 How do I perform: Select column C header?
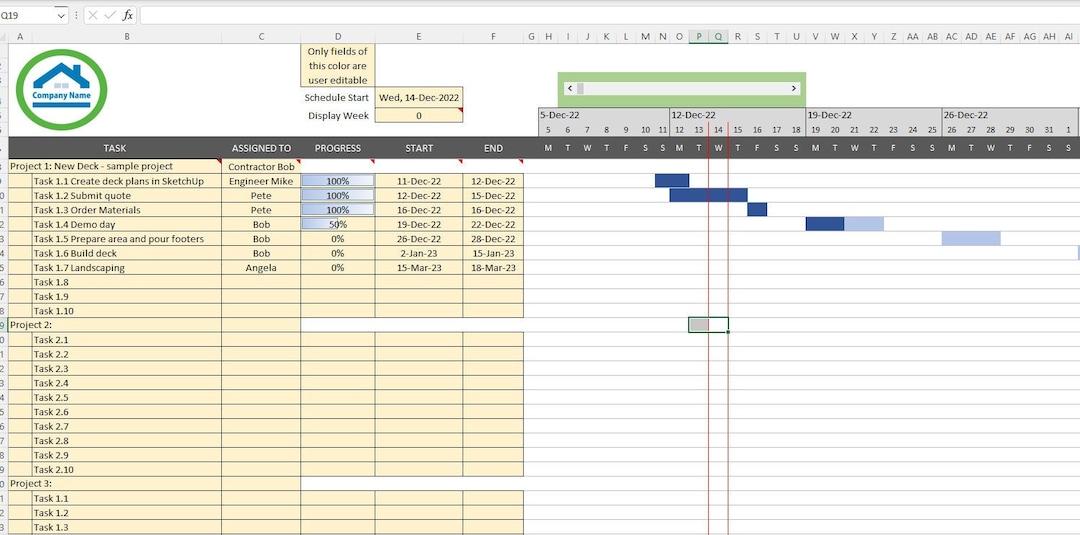click(261, 37)
